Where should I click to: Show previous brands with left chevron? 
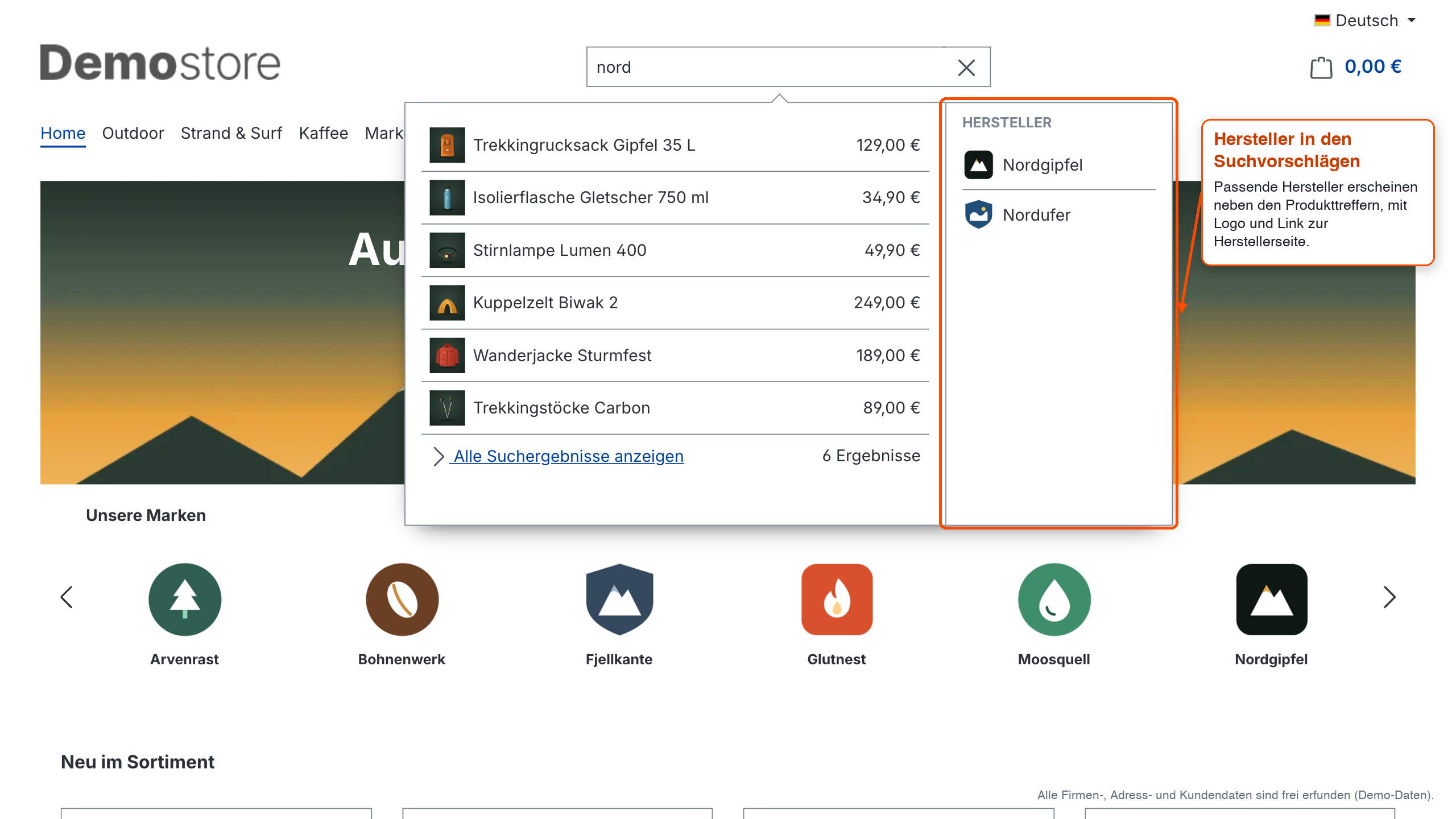coord(67,597)
